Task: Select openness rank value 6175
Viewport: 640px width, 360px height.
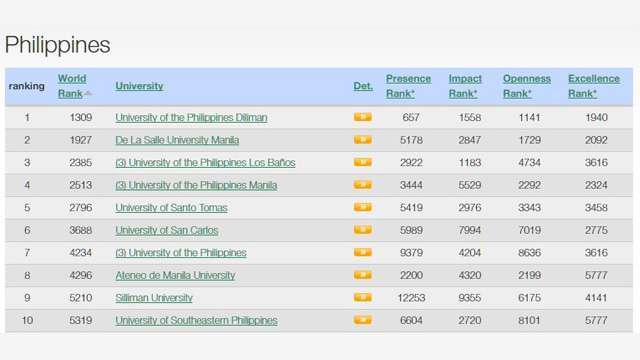Action: [x=529, y=298]
